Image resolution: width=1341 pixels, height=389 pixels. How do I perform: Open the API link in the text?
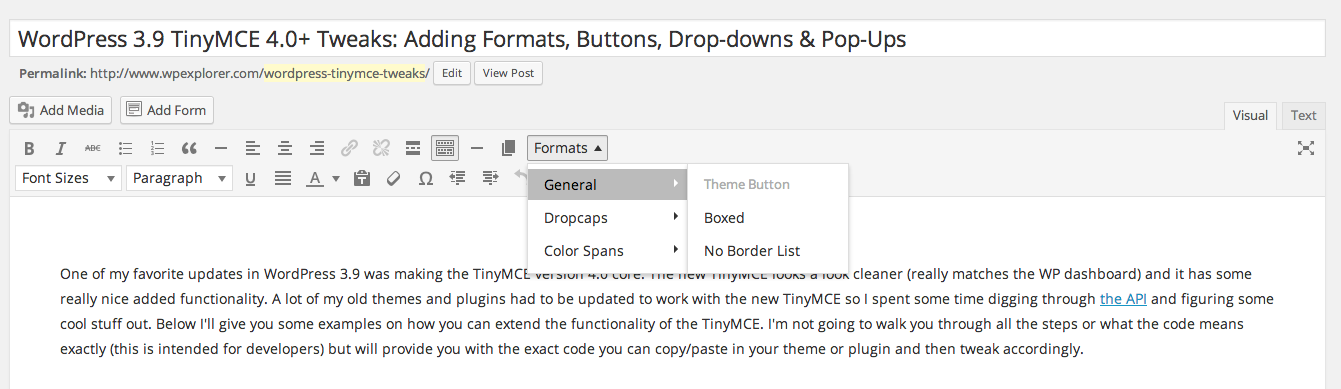[x=1124, y=298]
